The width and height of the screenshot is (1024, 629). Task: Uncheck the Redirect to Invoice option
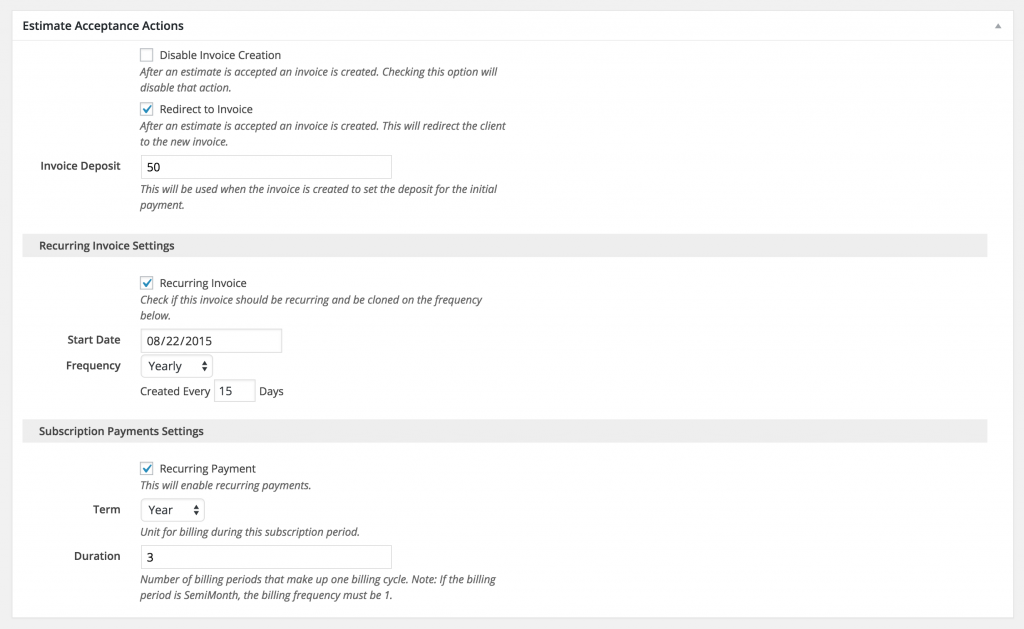(147, 109)
